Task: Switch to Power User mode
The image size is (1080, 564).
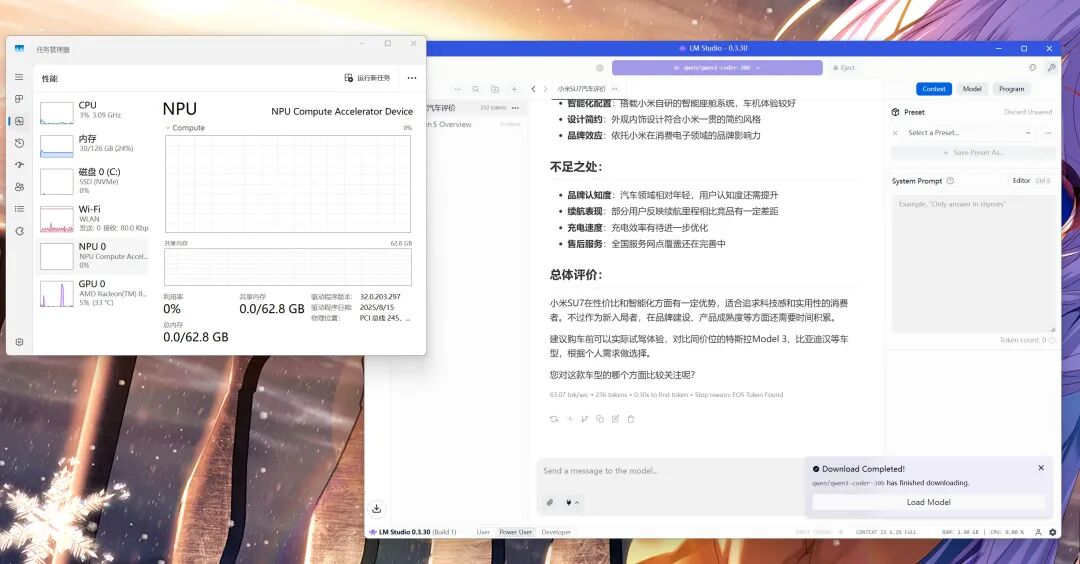Action: pos(515,532)
